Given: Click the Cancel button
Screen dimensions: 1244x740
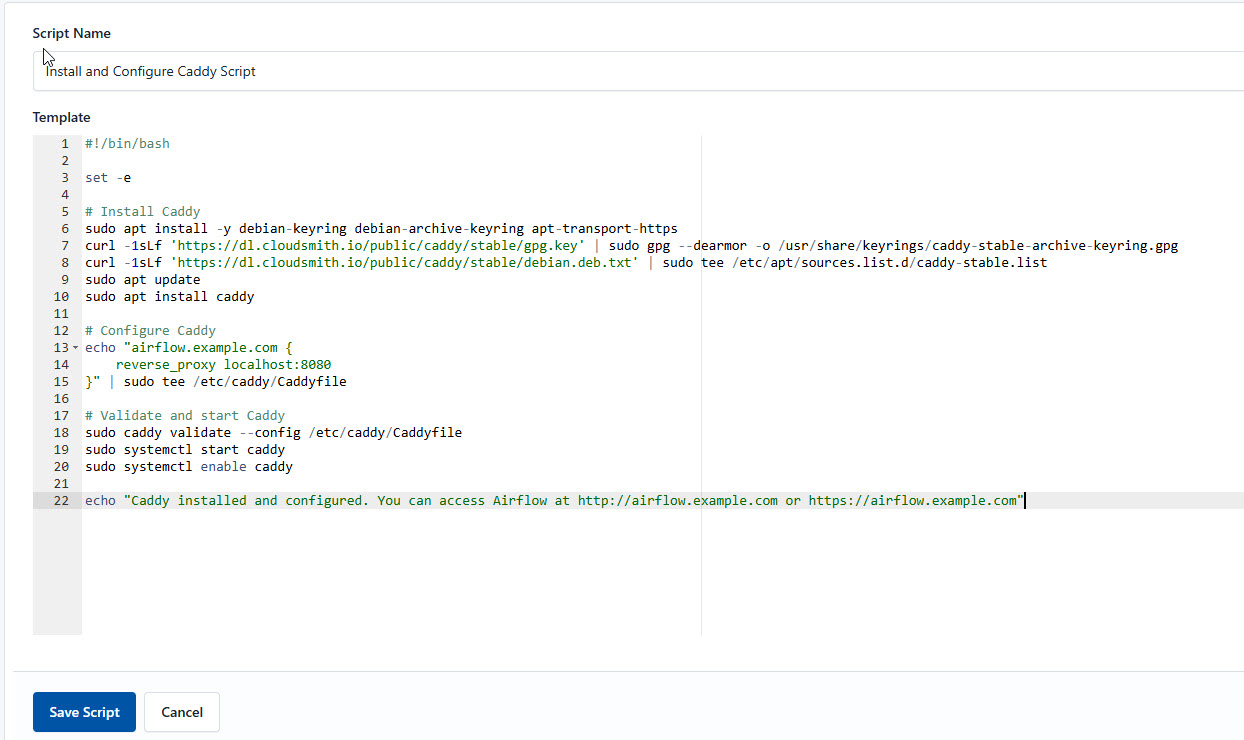Looking at the screenshot, I should (181, 712).
